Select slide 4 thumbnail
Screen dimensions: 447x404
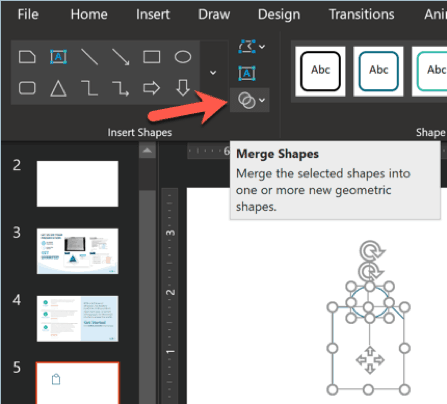tap(77, 319)
